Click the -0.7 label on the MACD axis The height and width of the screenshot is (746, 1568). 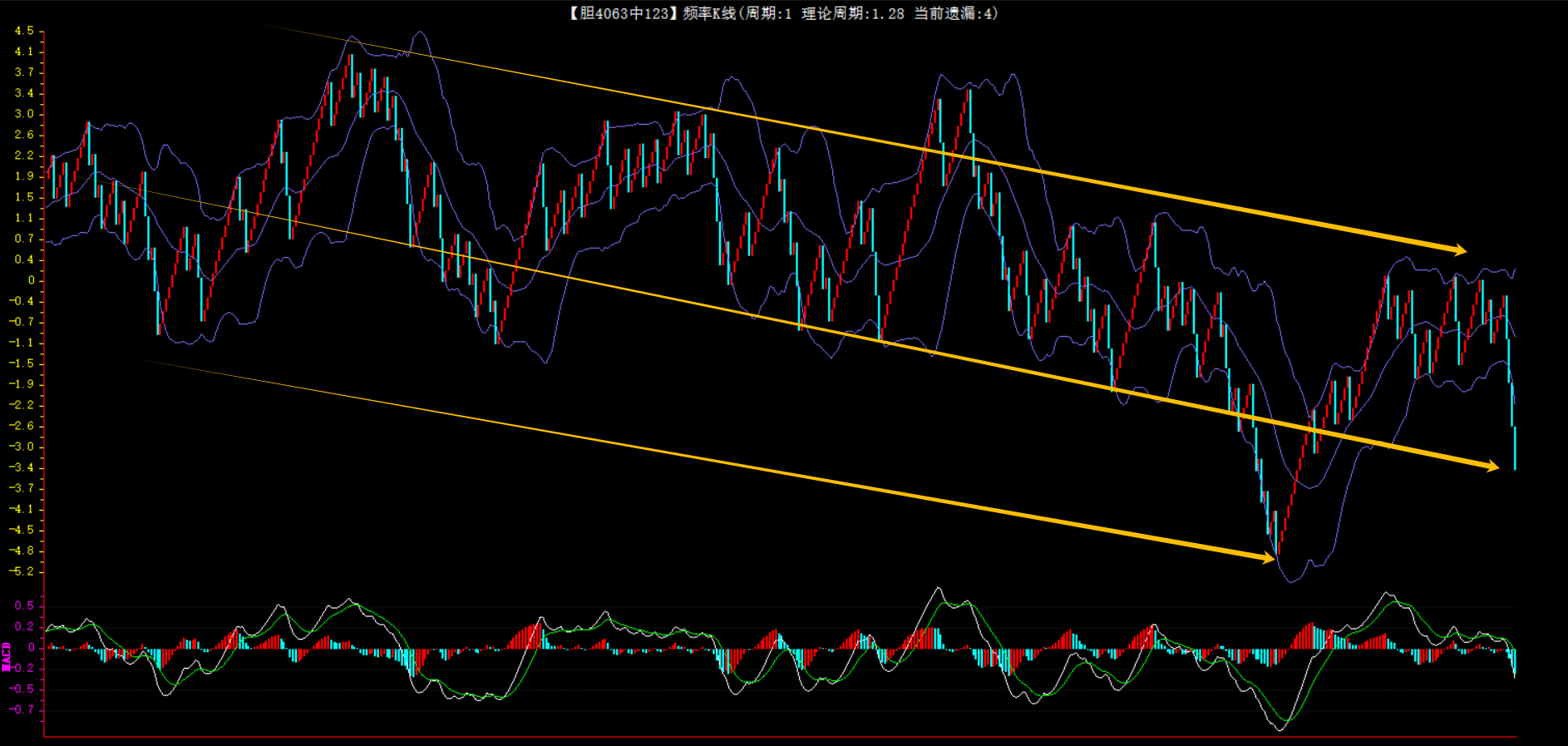(22, 709)
